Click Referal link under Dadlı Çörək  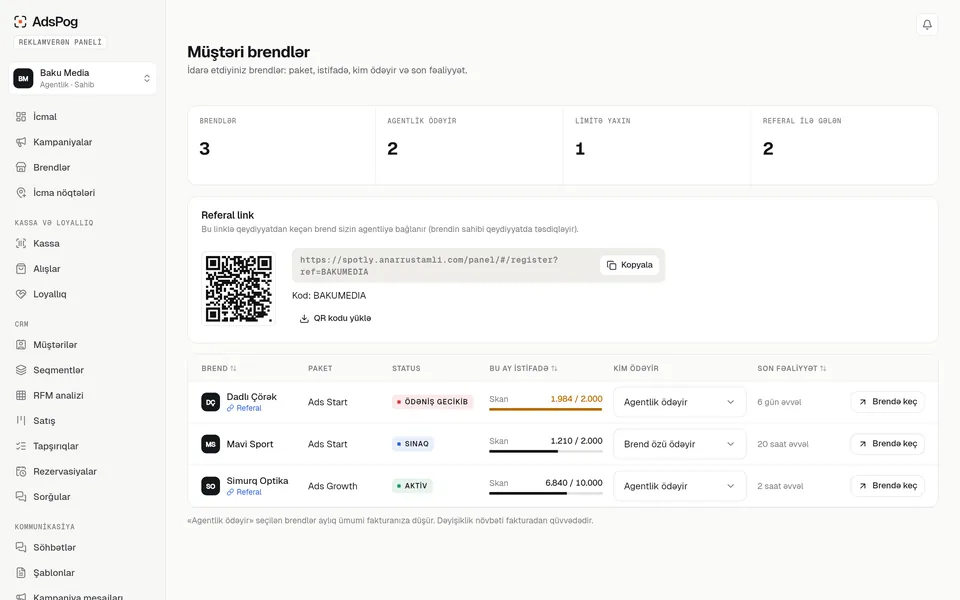pyautogui.click(x=244, y=408)
